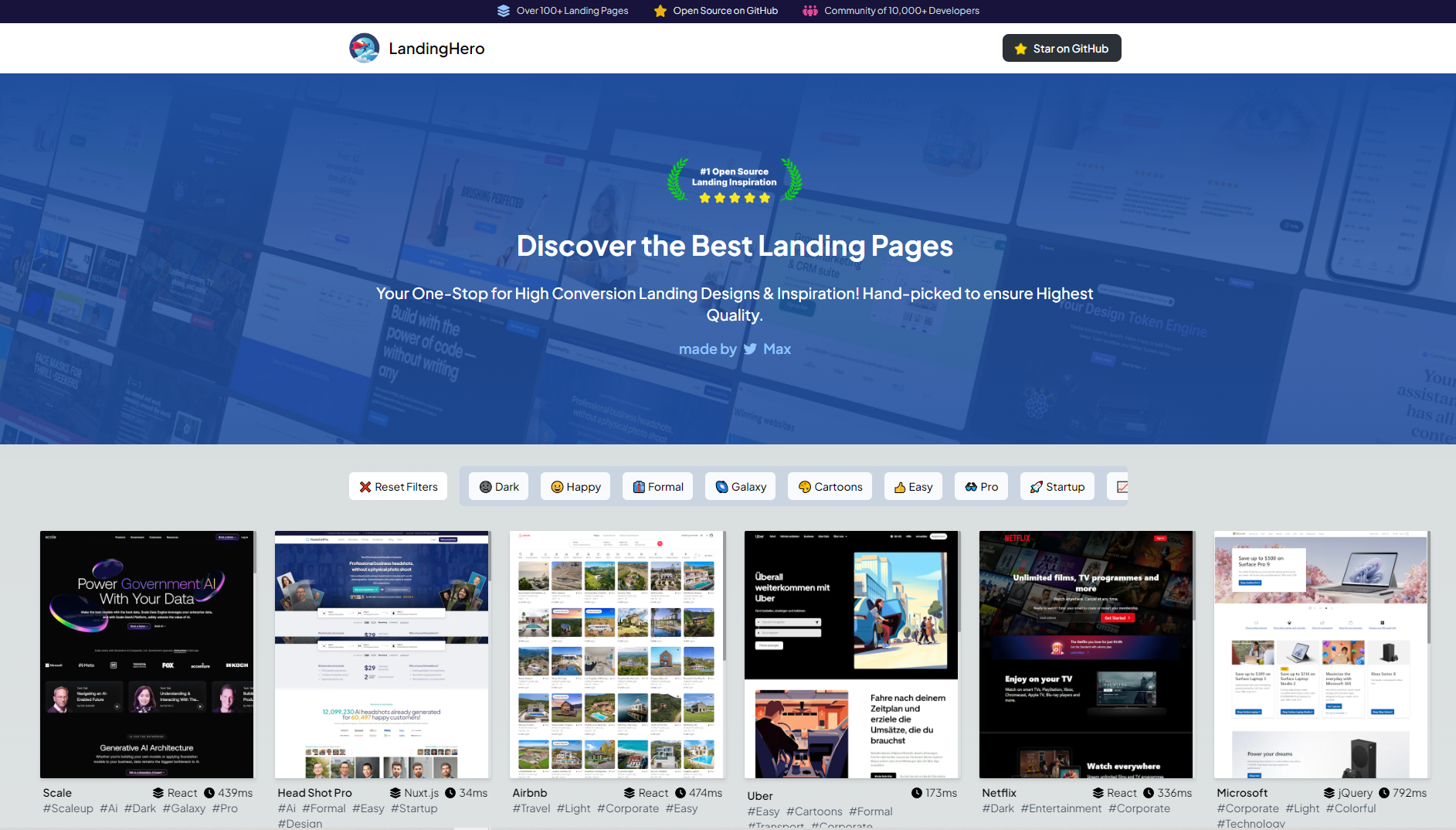Click the Head Shot Pro card title
This screenshot has width=1456, height=830.
pyautogui.click(x=314, y=793)
